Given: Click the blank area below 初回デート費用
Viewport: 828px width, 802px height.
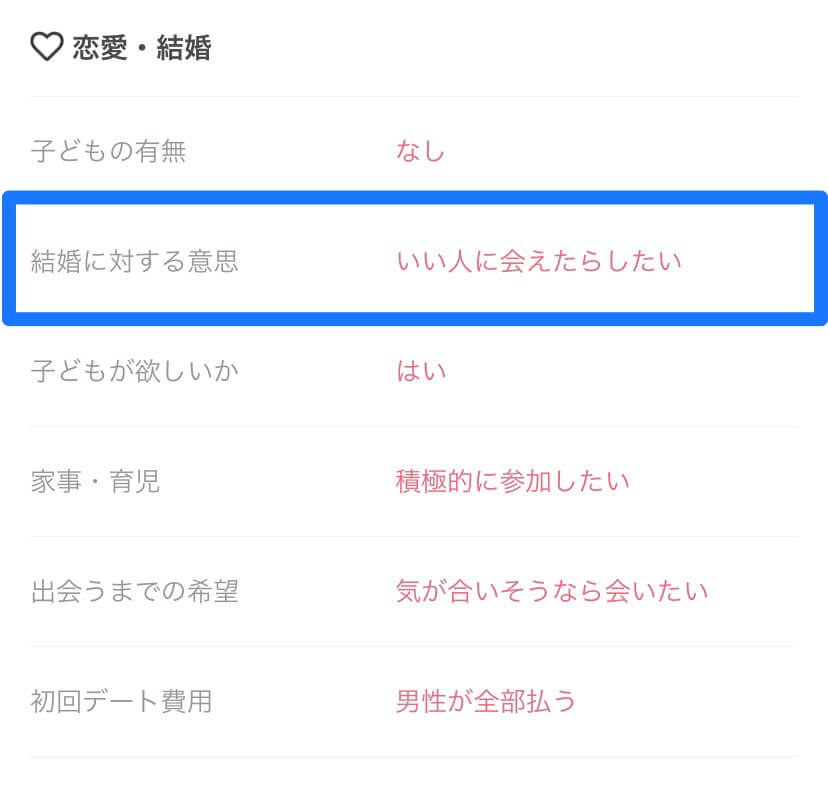Looking at the screenshot, I should click(x=415, y=780).
